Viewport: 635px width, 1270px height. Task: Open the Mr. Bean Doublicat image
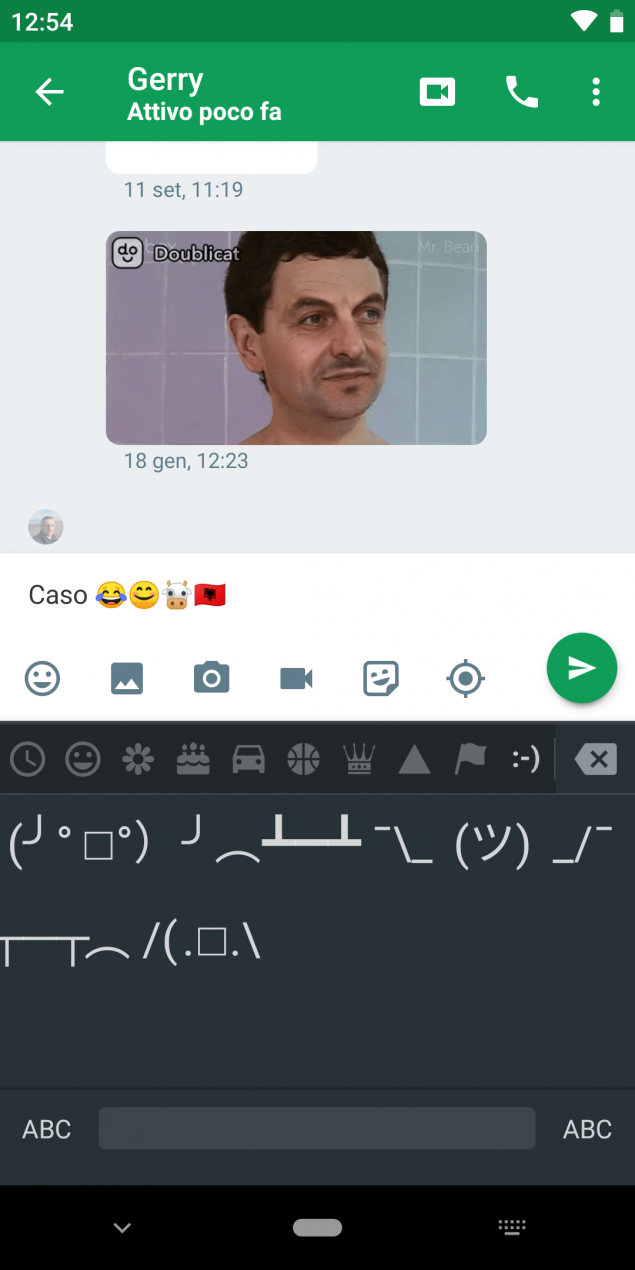(296, 338)
